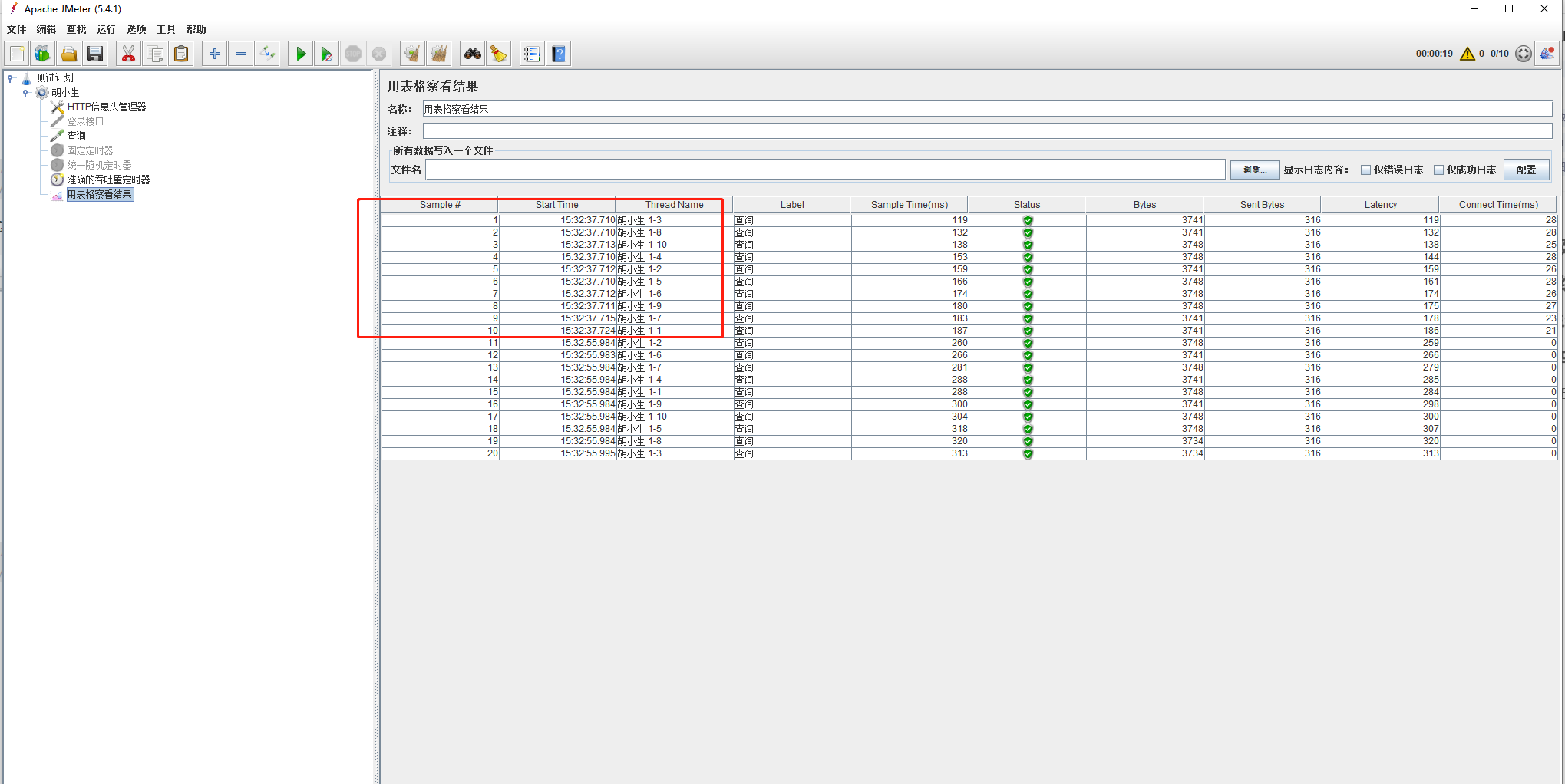Click the New test plan toolbar icon
Image resolution: width=1565 pixels, height=784 pixels.
tap(17, 54)
